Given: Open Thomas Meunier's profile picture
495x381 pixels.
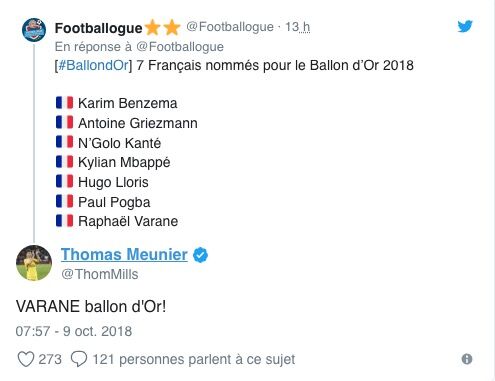Looking at the screenshot, I should 34,263.
